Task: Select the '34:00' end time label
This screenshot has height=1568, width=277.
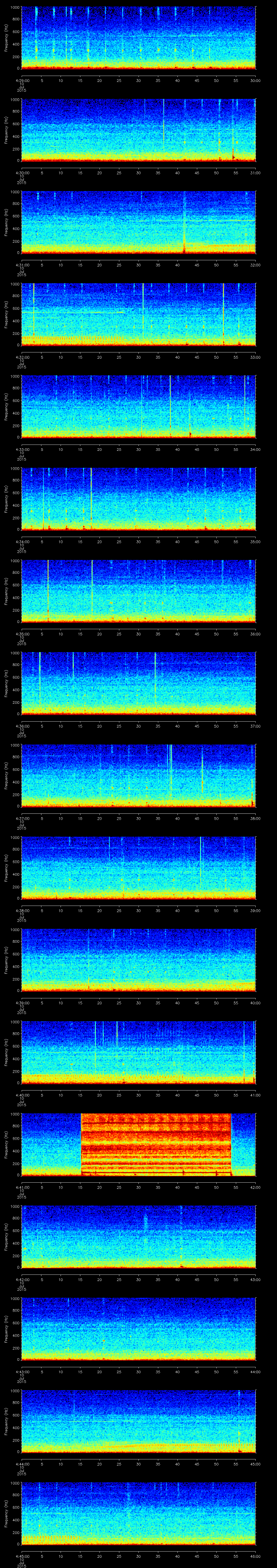Action: [255, 449]
